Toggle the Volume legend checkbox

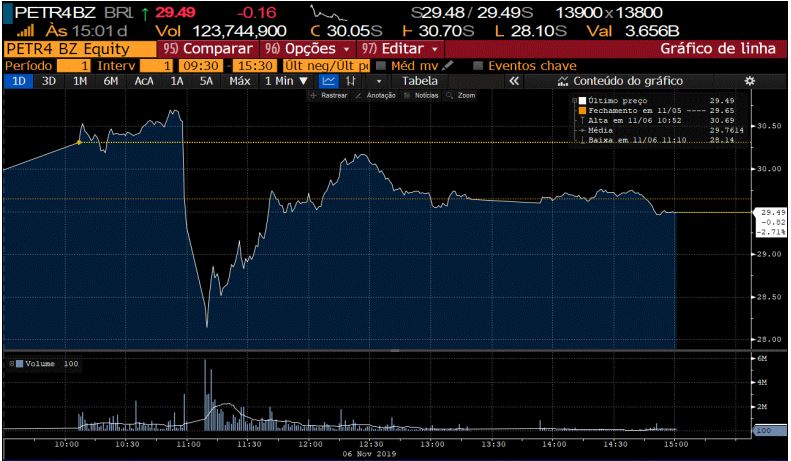pos(19,364)
